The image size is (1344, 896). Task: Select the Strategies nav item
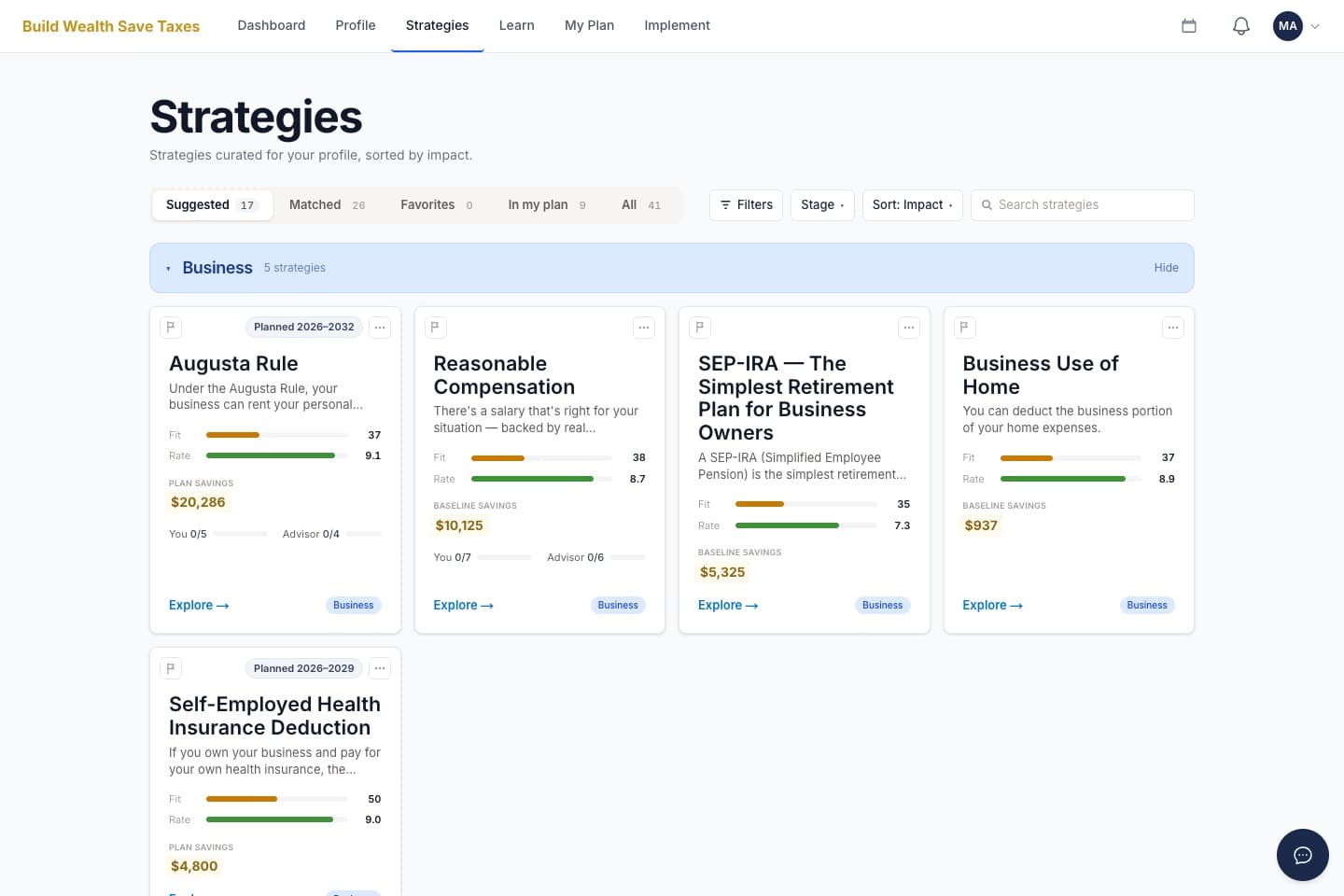(438, 26)
